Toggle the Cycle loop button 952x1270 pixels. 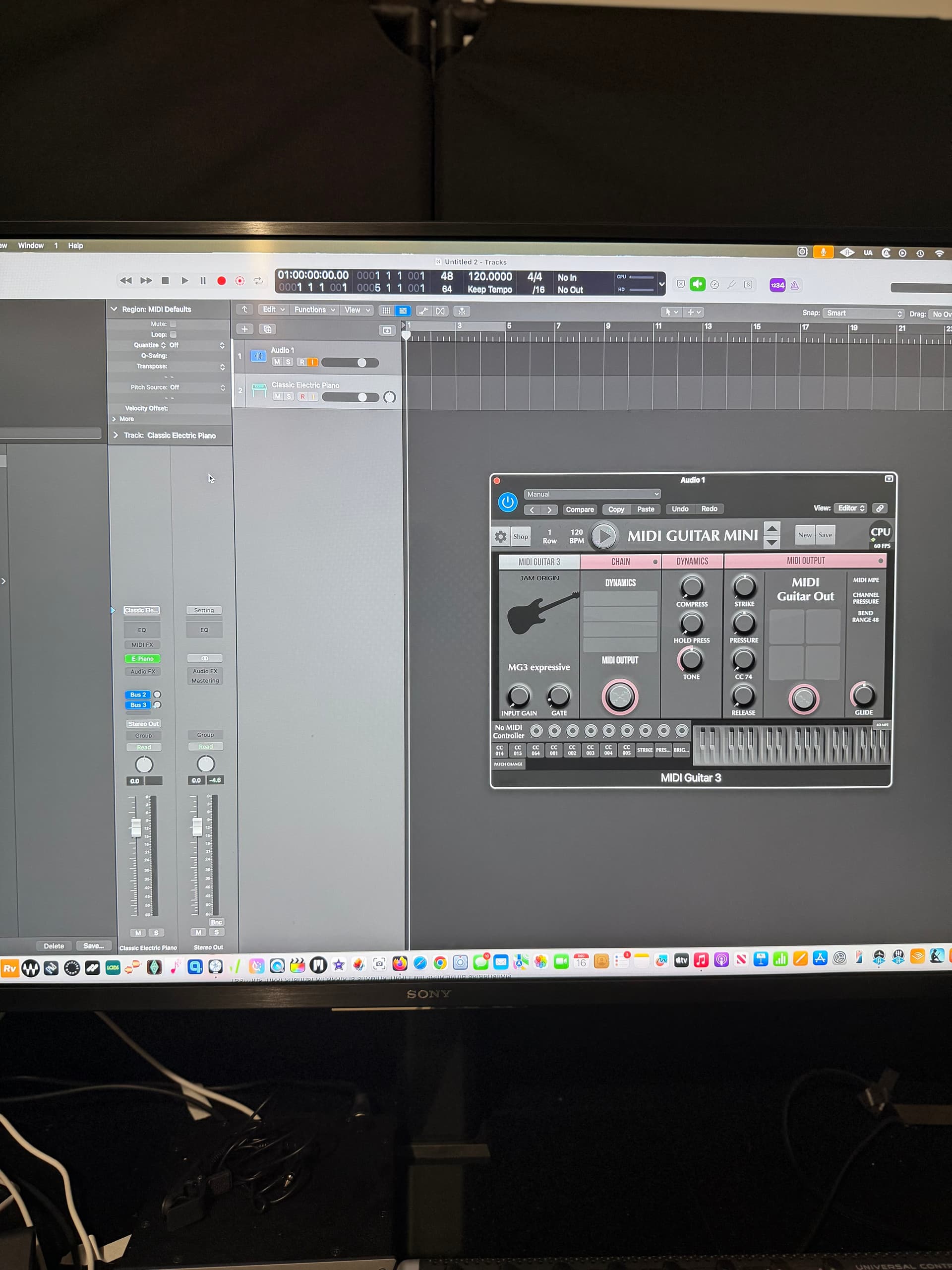point(258,281)
